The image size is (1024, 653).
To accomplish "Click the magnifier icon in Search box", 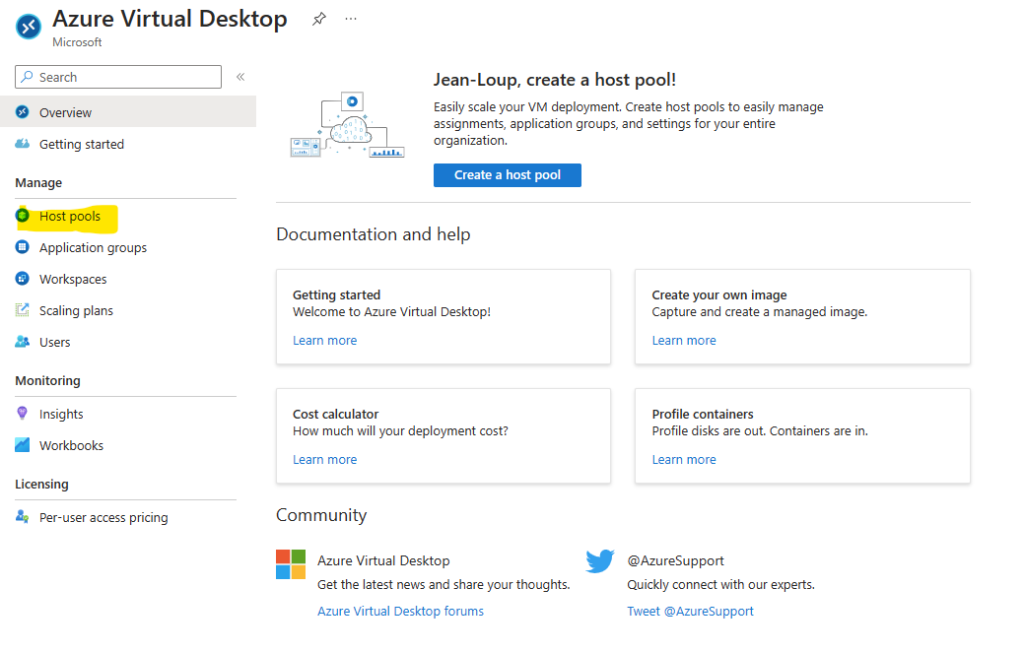I will [27, 77].
